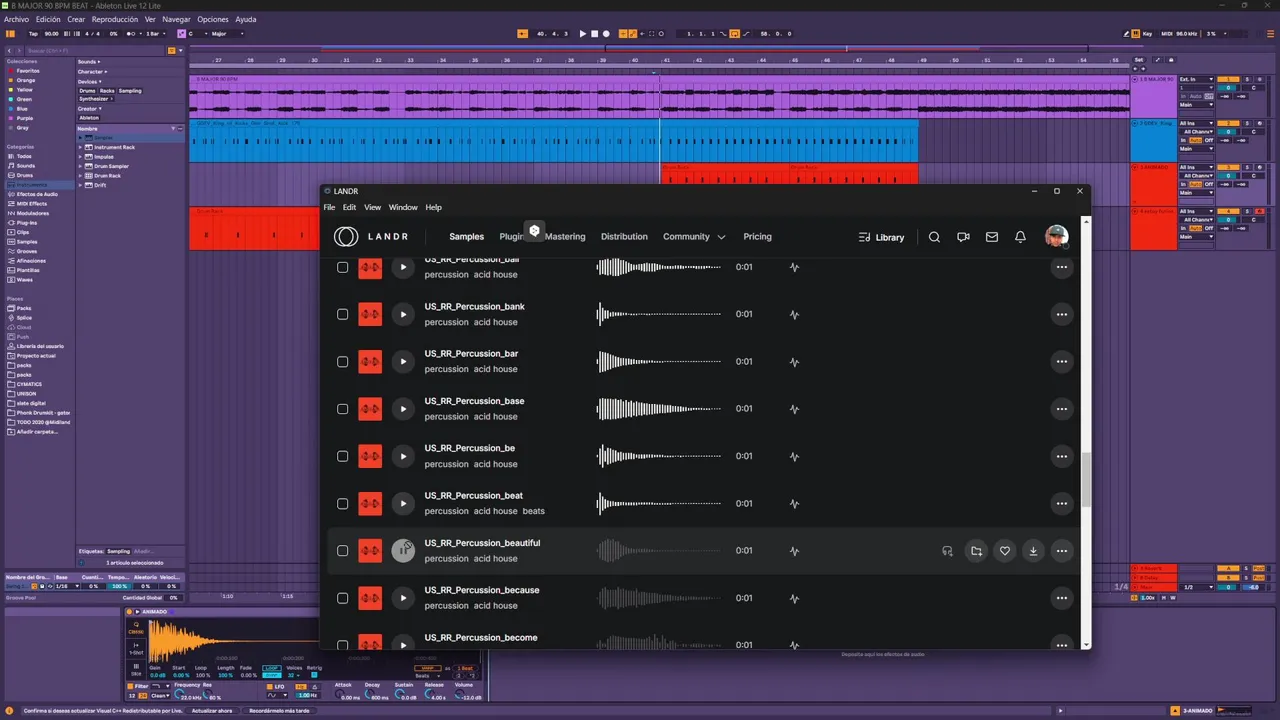Viewport: 1280px width, 720px height.
Task: Open more options for US_RR_Percussion_beautiful
Action: 1062,551
